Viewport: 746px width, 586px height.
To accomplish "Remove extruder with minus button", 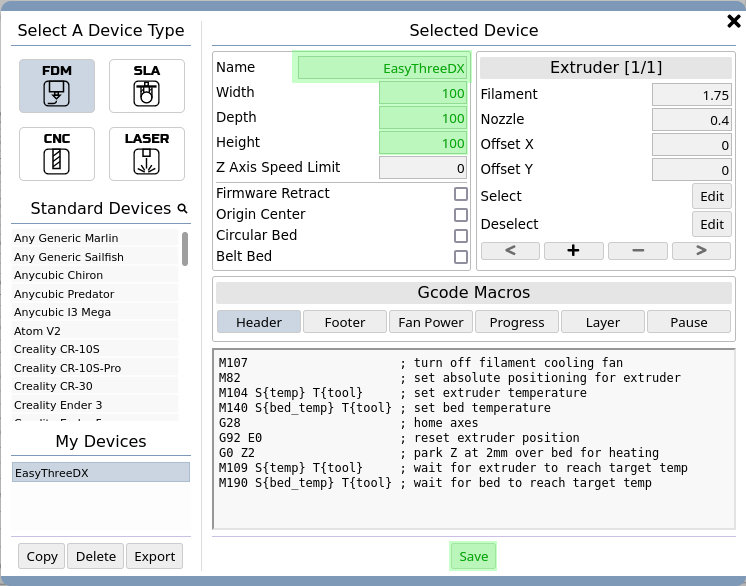I will click(x=637, y=251).
